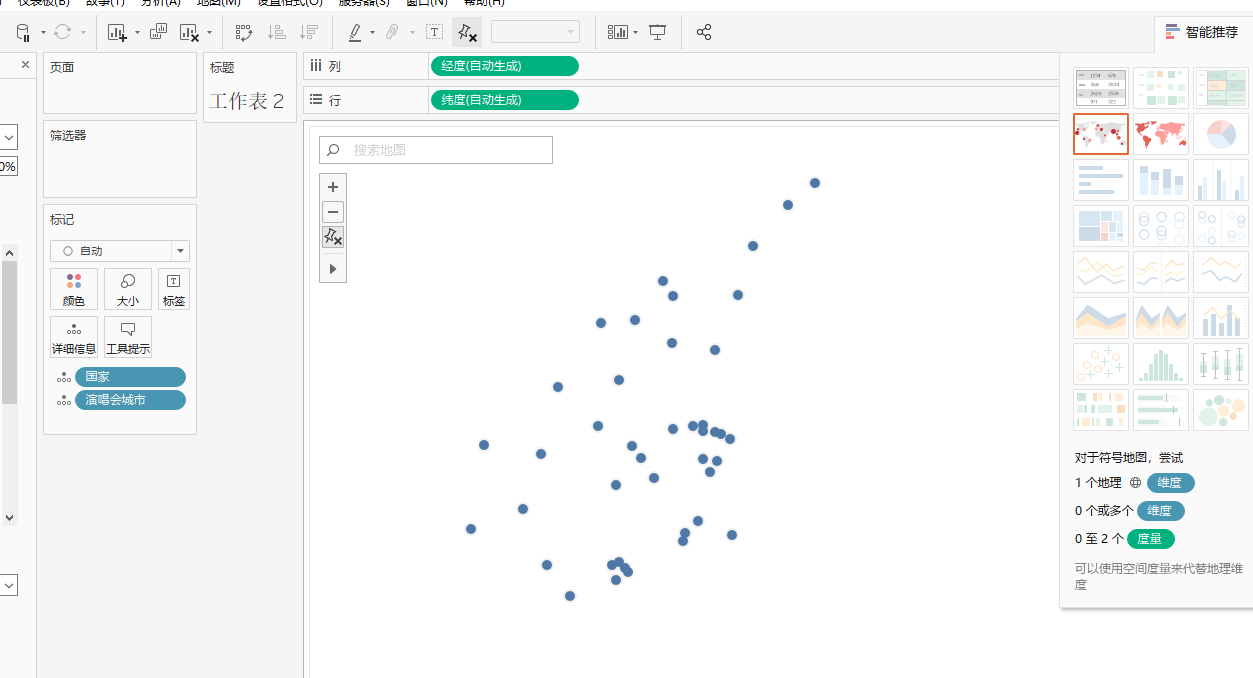Choose treemap in Show Me
Image resolution: width=1253 pixels, height=678 pixels.
click(x=1101, y=226)
